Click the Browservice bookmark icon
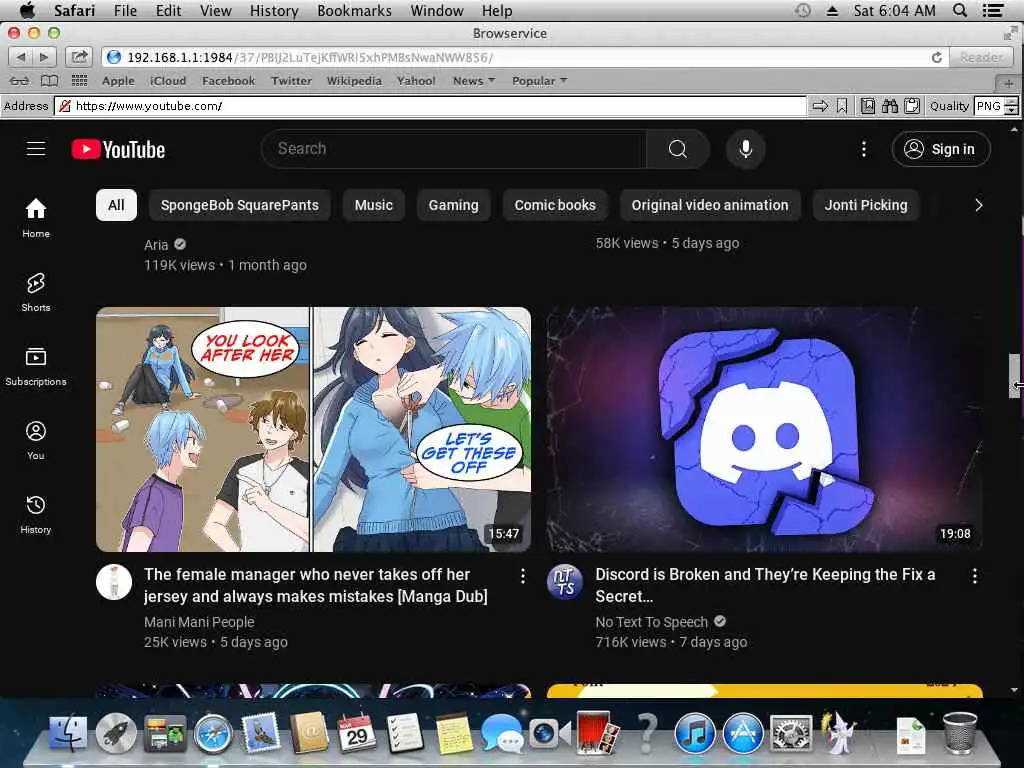The height and width of the screenshot is (768, 1024). (x=842, y=106)
